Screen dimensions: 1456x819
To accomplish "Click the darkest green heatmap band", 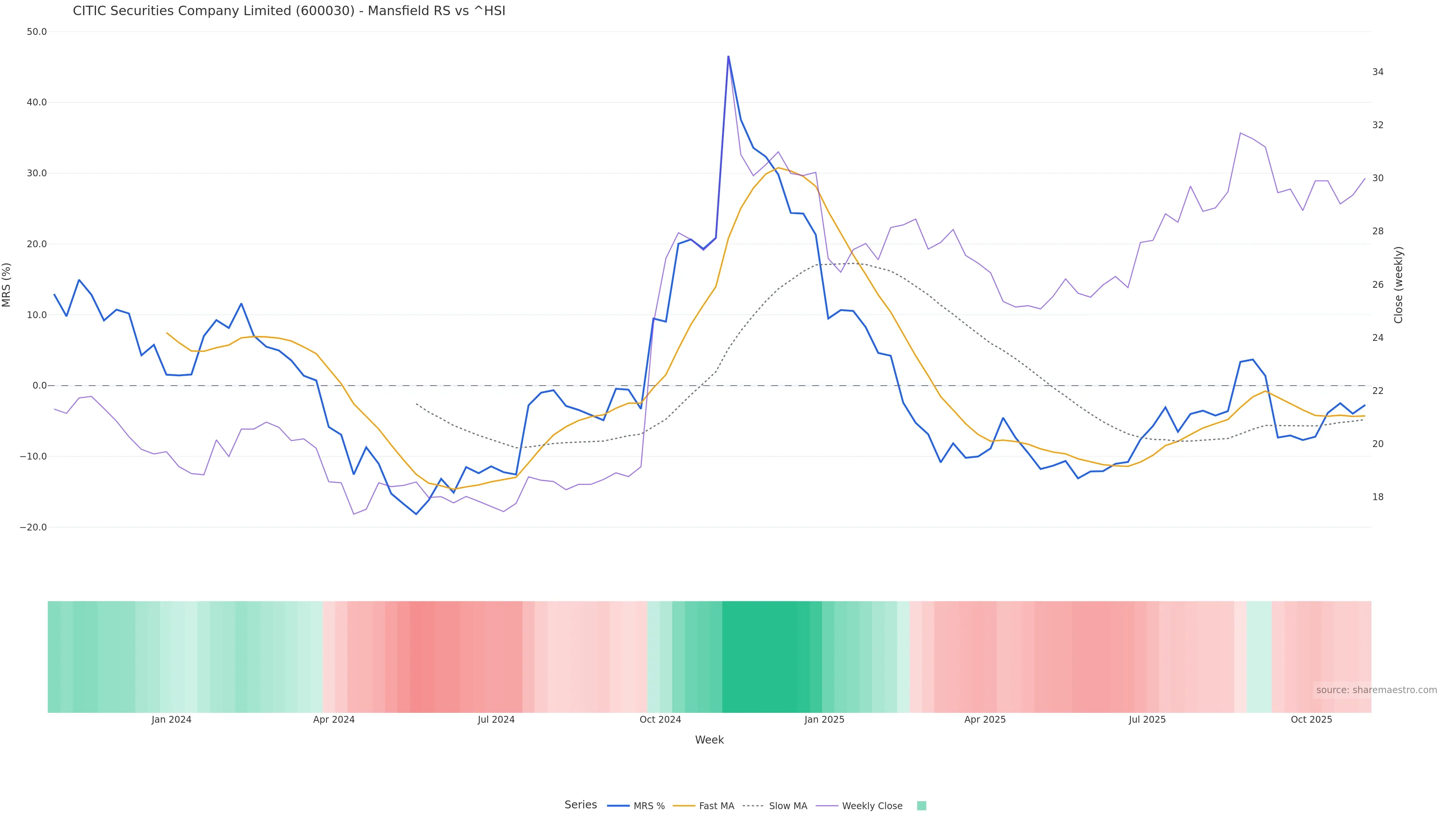I will click(x=766, y=656).
